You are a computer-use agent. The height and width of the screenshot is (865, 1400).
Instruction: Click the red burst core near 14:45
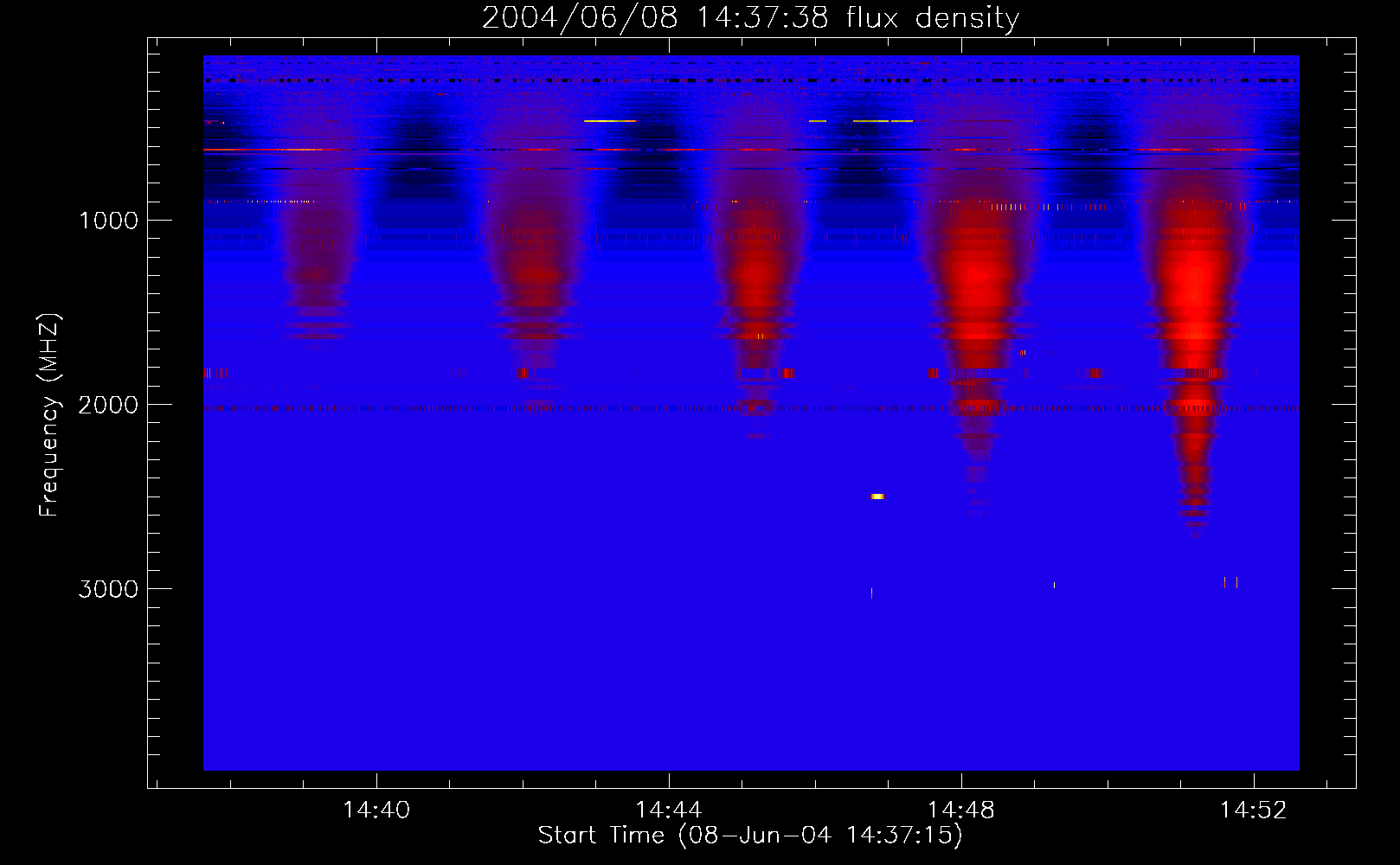point(756,277)
